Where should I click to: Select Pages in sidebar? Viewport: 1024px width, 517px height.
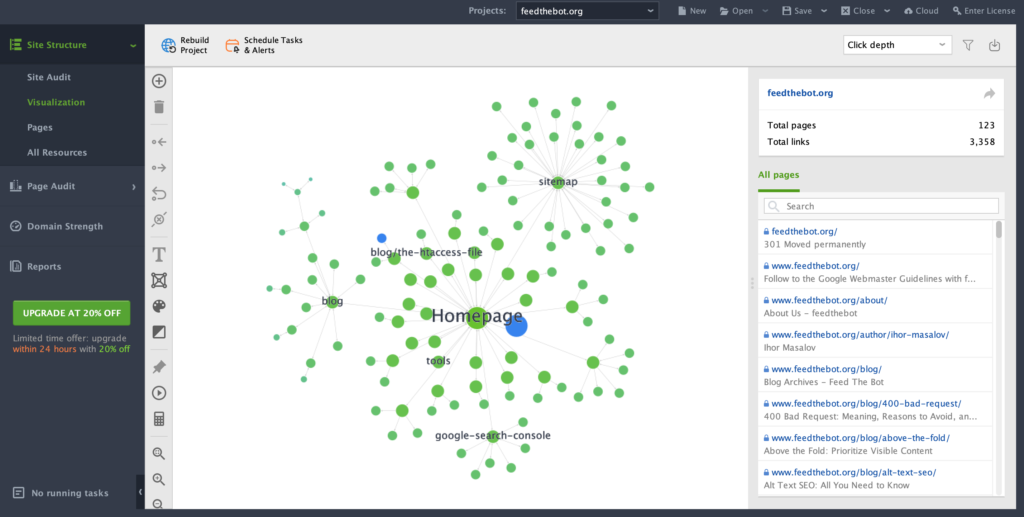(x=40, y=127)
